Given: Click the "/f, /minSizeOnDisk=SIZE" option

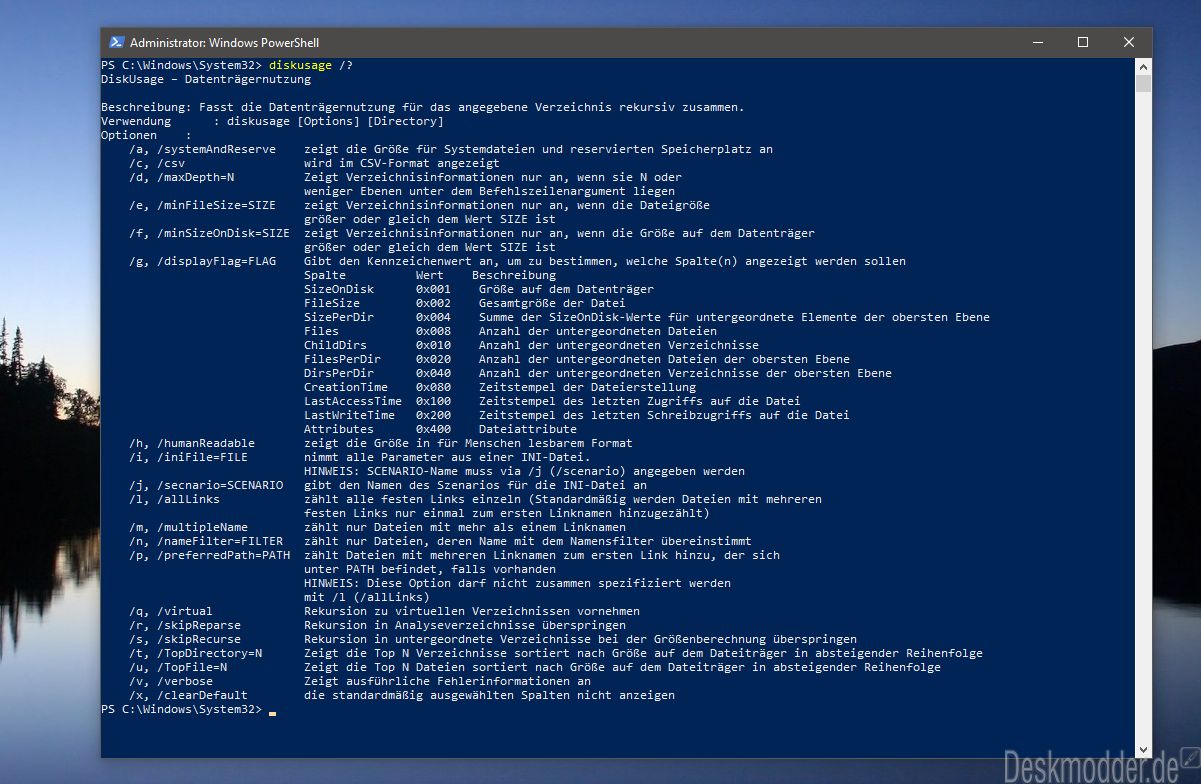Looking at the screenshot, I should (x=209, y=233).
